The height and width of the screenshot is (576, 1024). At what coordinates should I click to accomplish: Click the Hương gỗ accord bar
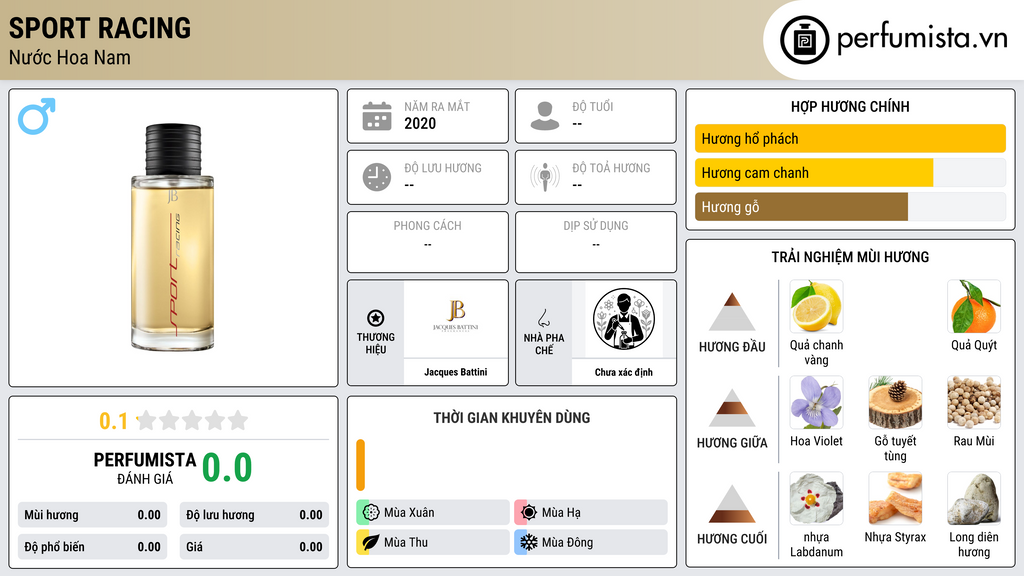[850, 207]
